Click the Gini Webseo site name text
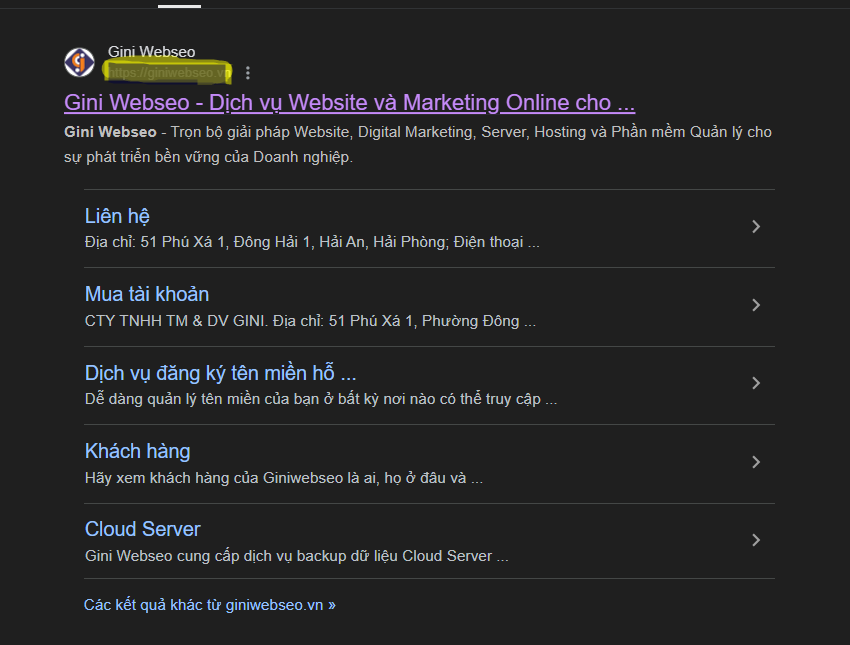Viewport: 850px width, 645px height. pyautogui.click(x=151, y=52)
